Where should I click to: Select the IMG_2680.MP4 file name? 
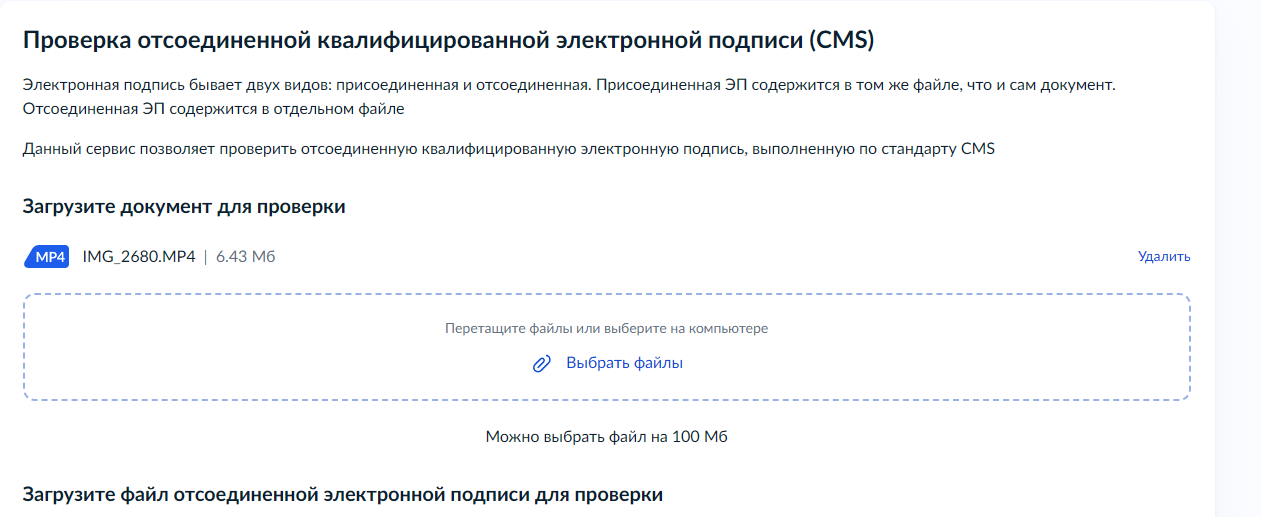139,257
